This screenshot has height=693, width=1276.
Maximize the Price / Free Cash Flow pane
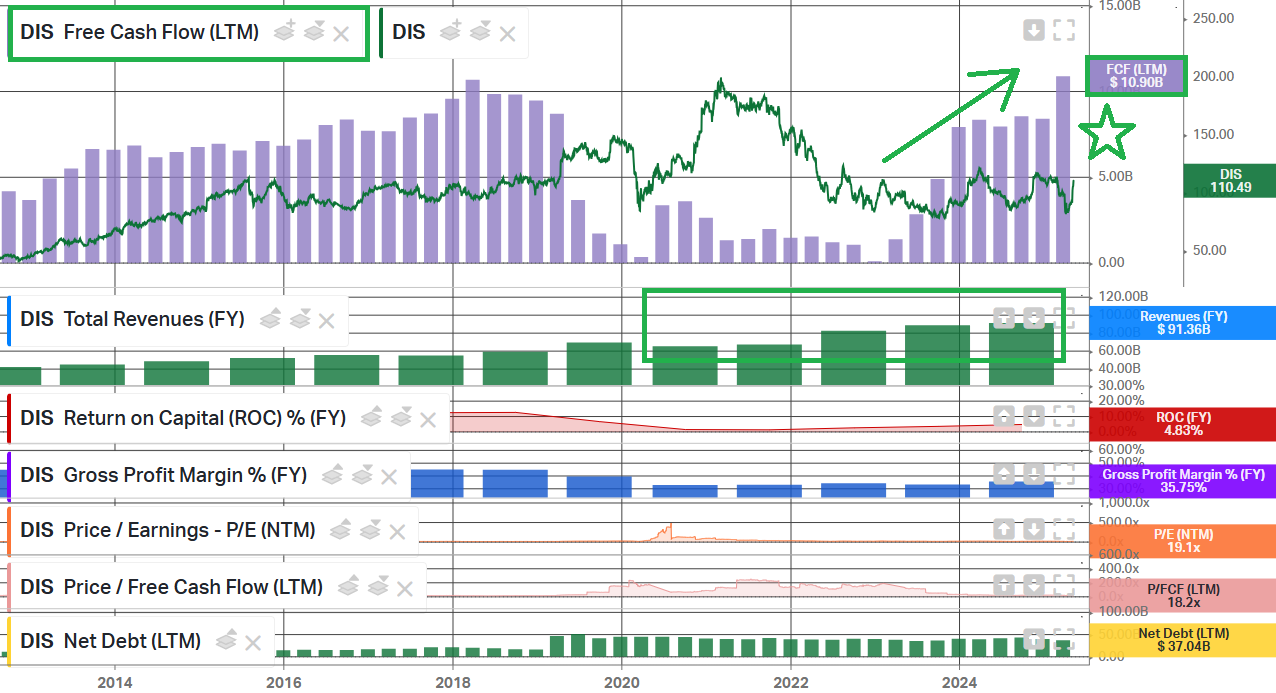point(1064,585)
